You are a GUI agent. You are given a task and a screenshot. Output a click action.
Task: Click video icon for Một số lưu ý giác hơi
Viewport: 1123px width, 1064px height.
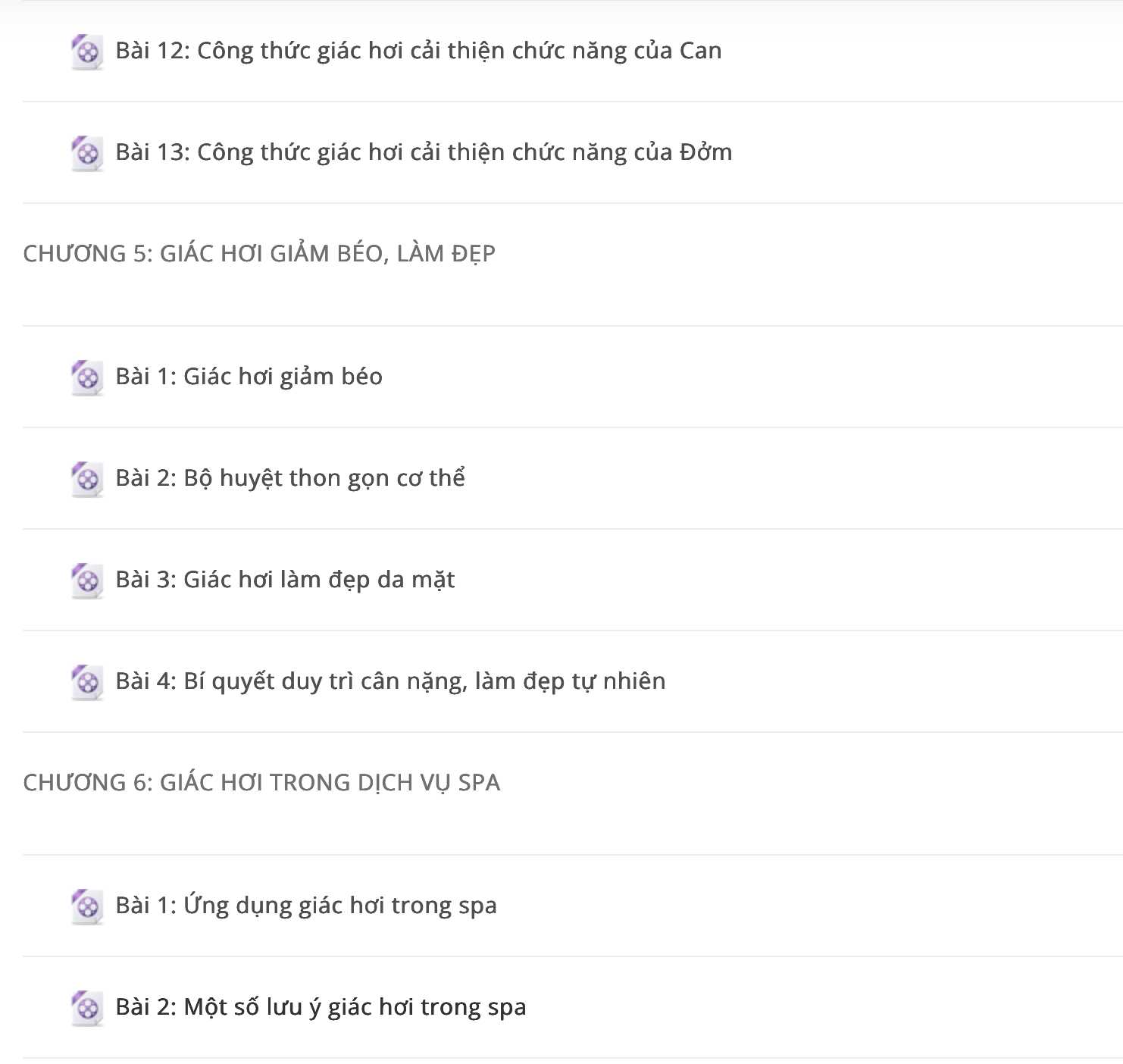87,1008
